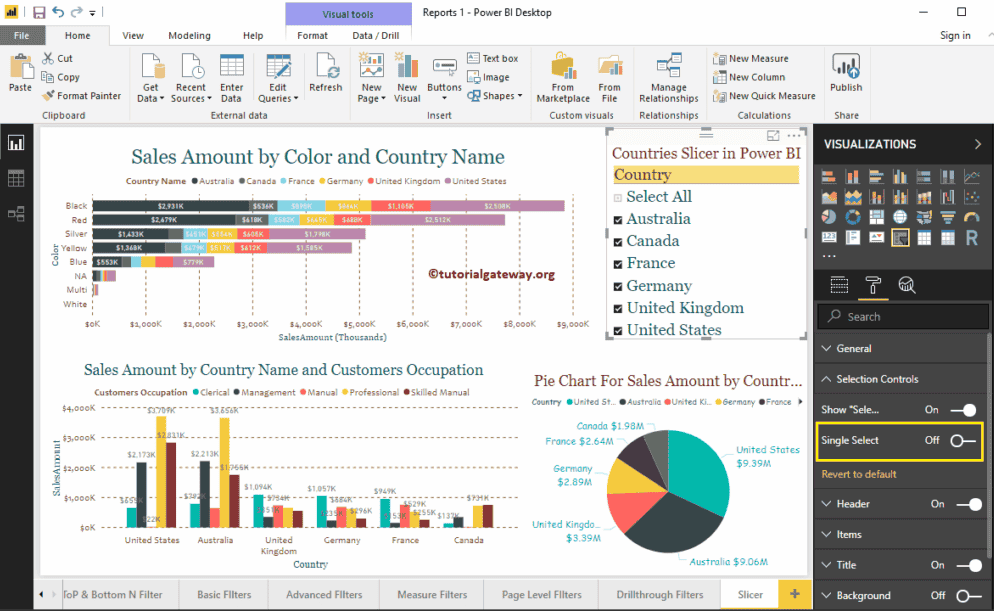Click the Refresh icon in External data

325,72
